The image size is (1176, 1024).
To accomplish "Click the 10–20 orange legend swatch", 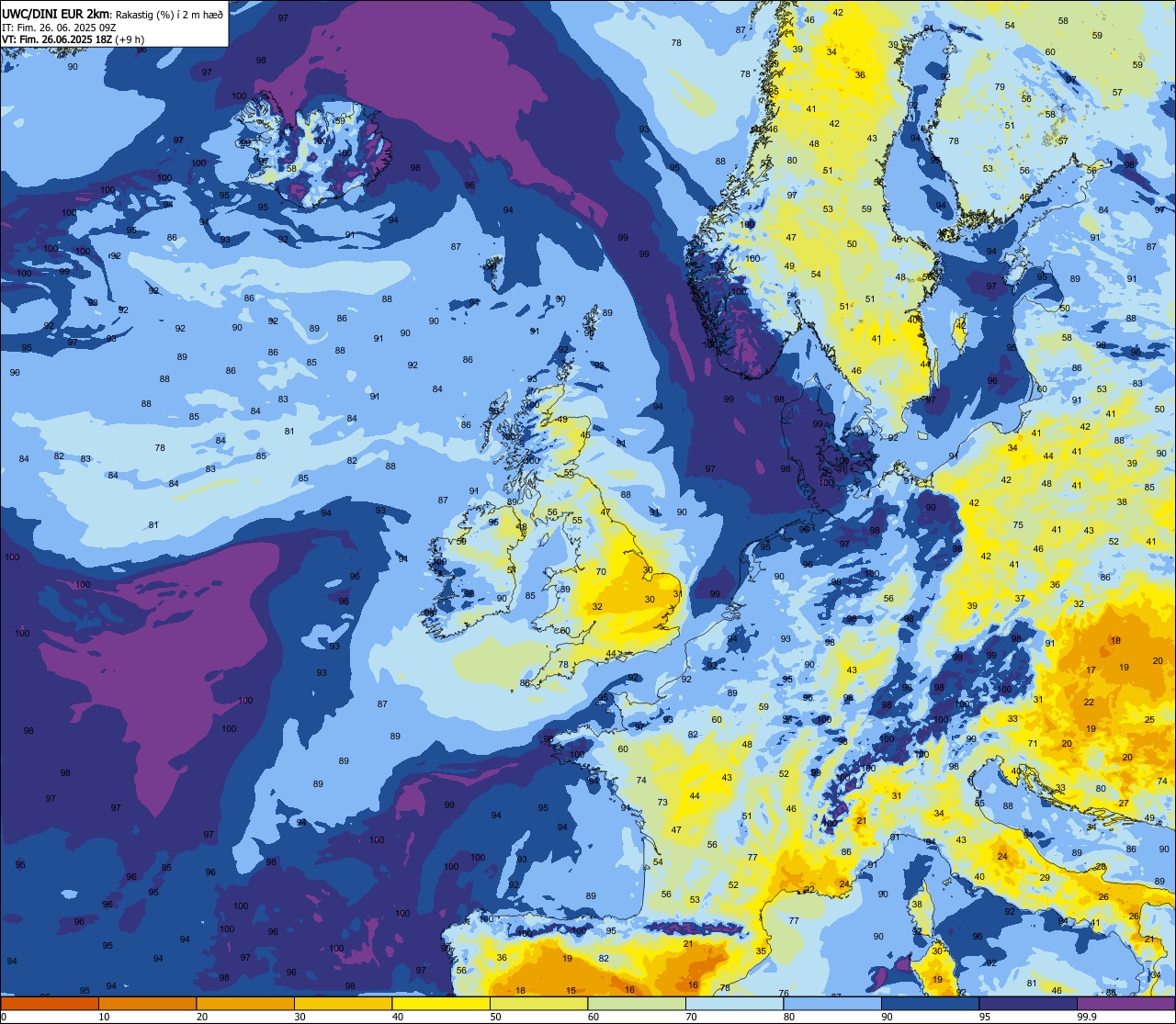I will (x=147, y=1003).
